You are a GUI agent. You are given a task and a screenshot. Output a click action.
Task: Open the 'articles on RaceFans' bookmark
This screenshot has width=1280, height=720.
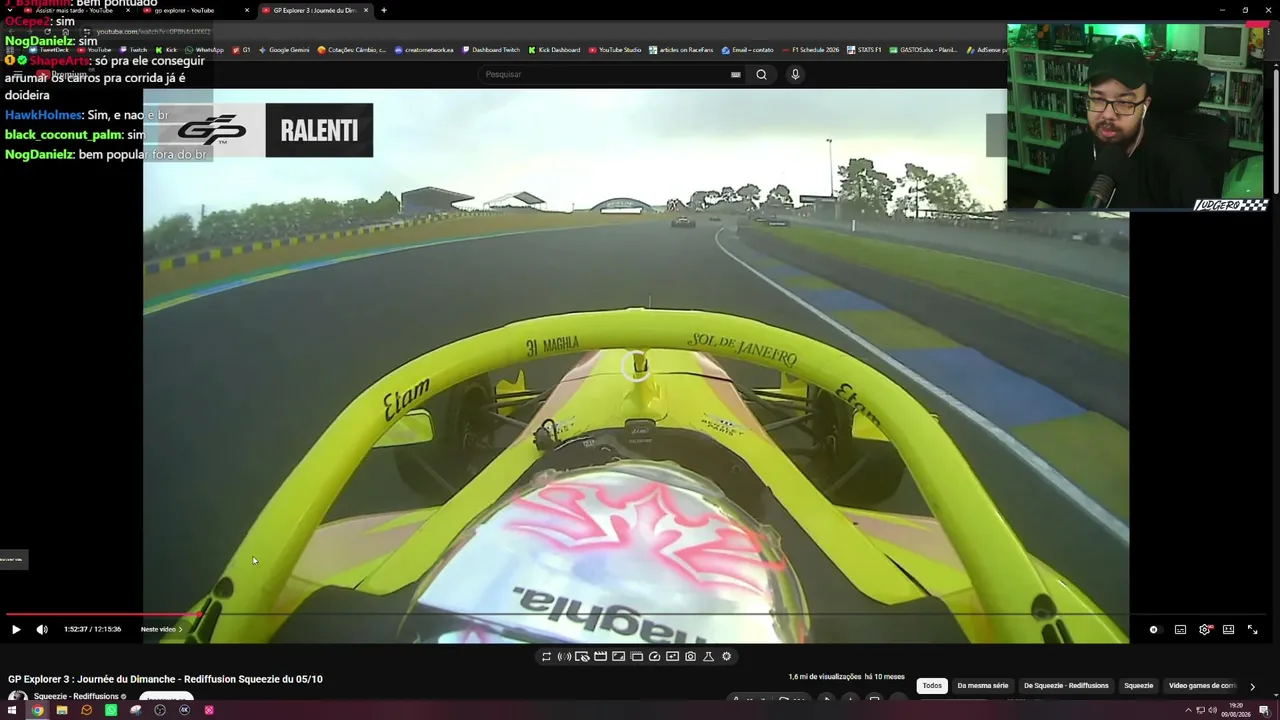click(681, 50)
